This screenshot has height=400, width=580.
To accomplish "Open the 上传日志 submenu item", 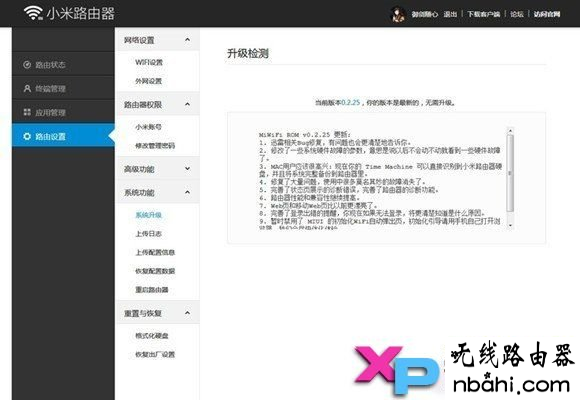I will pyautogui.click(x=149, y=234).
